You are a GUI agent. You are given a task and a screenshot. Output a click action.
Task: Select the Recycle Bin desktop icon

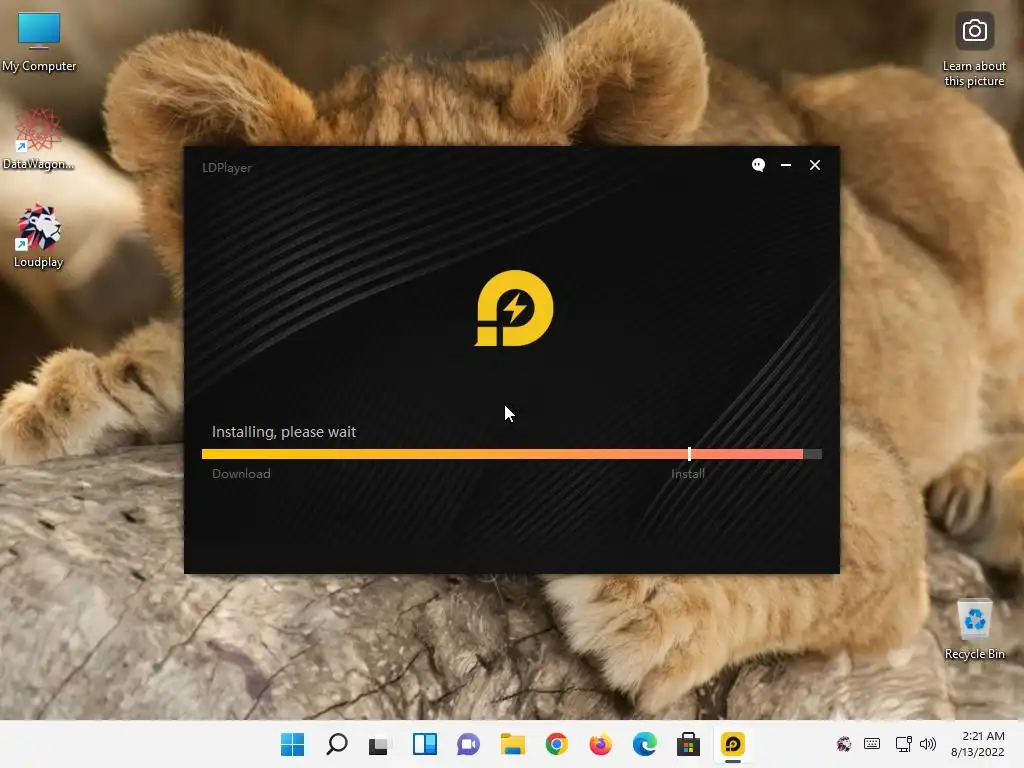(974, 629)
